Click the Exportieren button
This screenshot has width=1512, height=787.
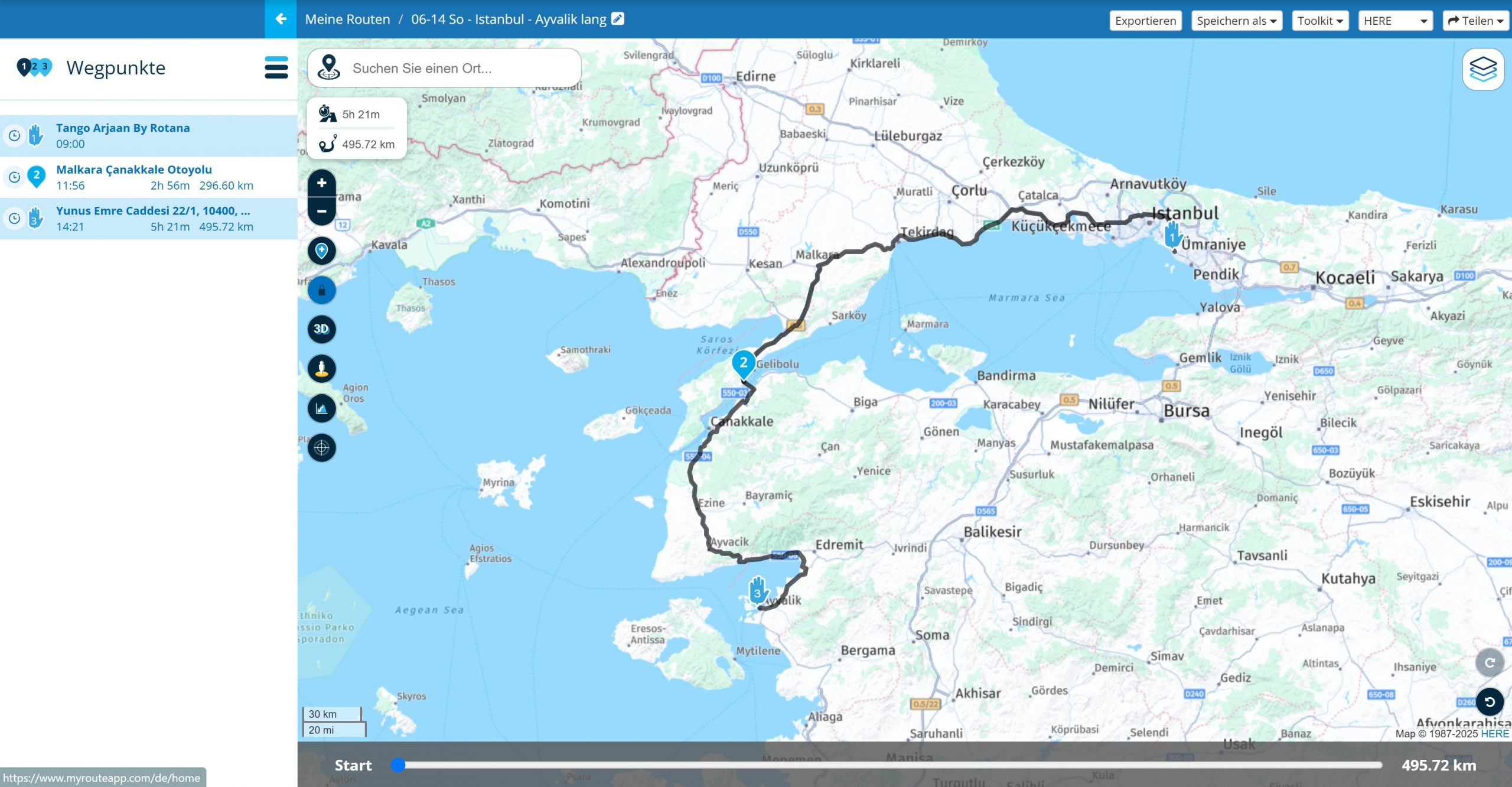(x=1145, y=21)
